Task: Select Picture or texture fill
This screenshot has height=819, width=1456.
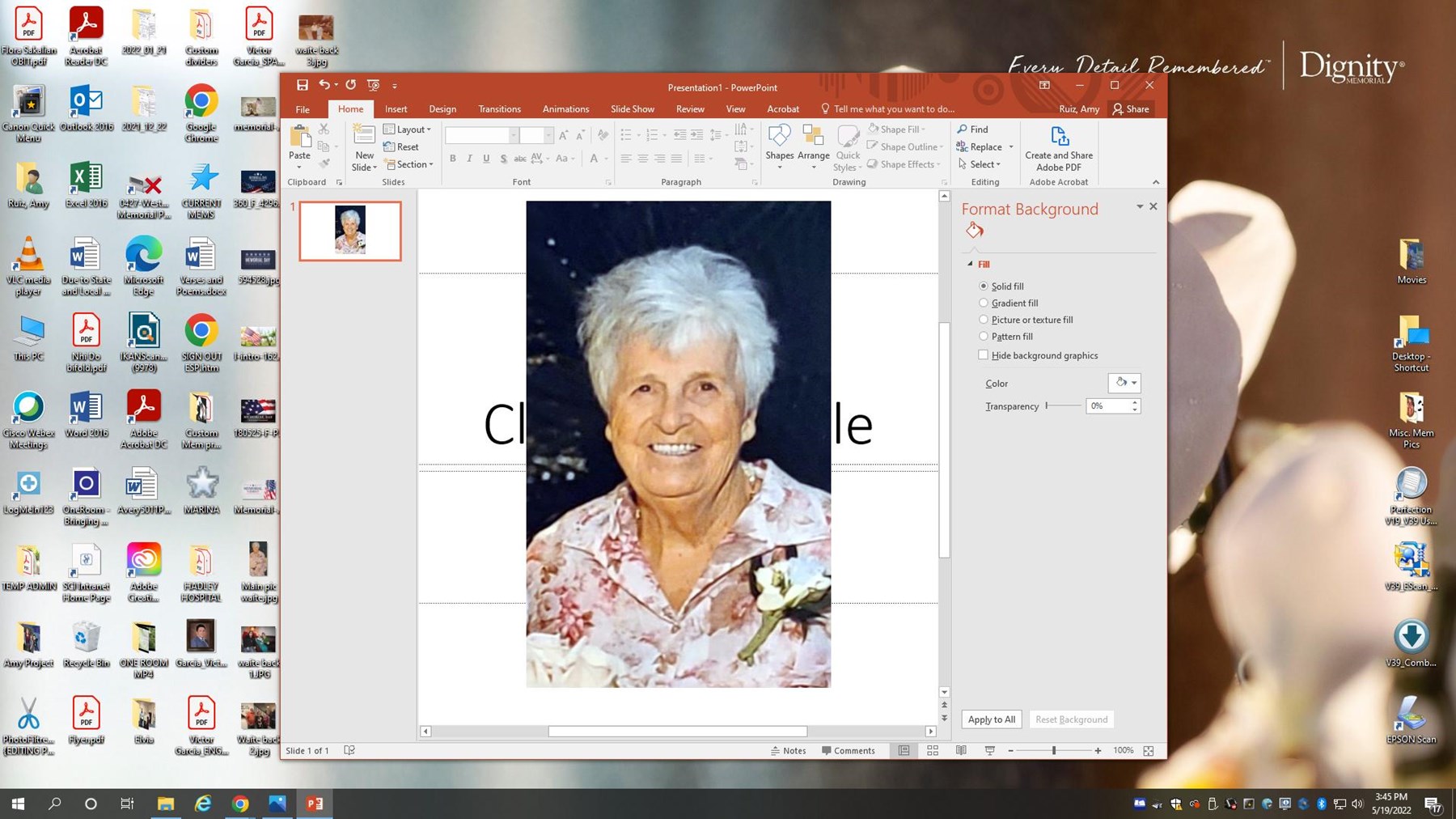Action: (984, 320)
